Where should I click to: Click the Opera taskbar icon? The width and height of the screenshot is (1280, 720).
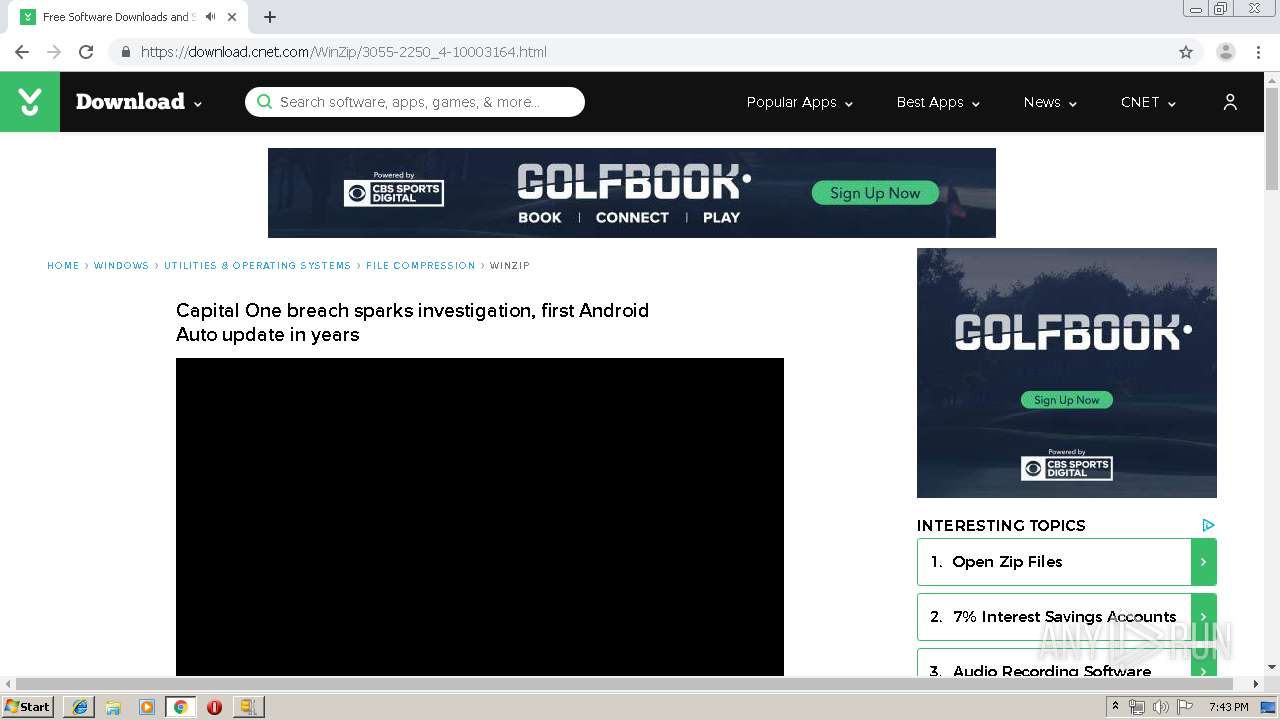point(214,707)
